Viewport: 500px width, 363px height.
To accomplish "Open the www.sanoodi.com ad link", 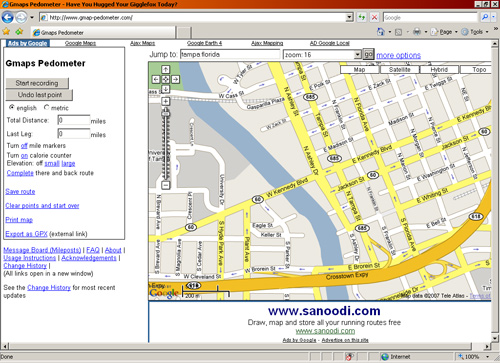I will (x=325, y=331).
